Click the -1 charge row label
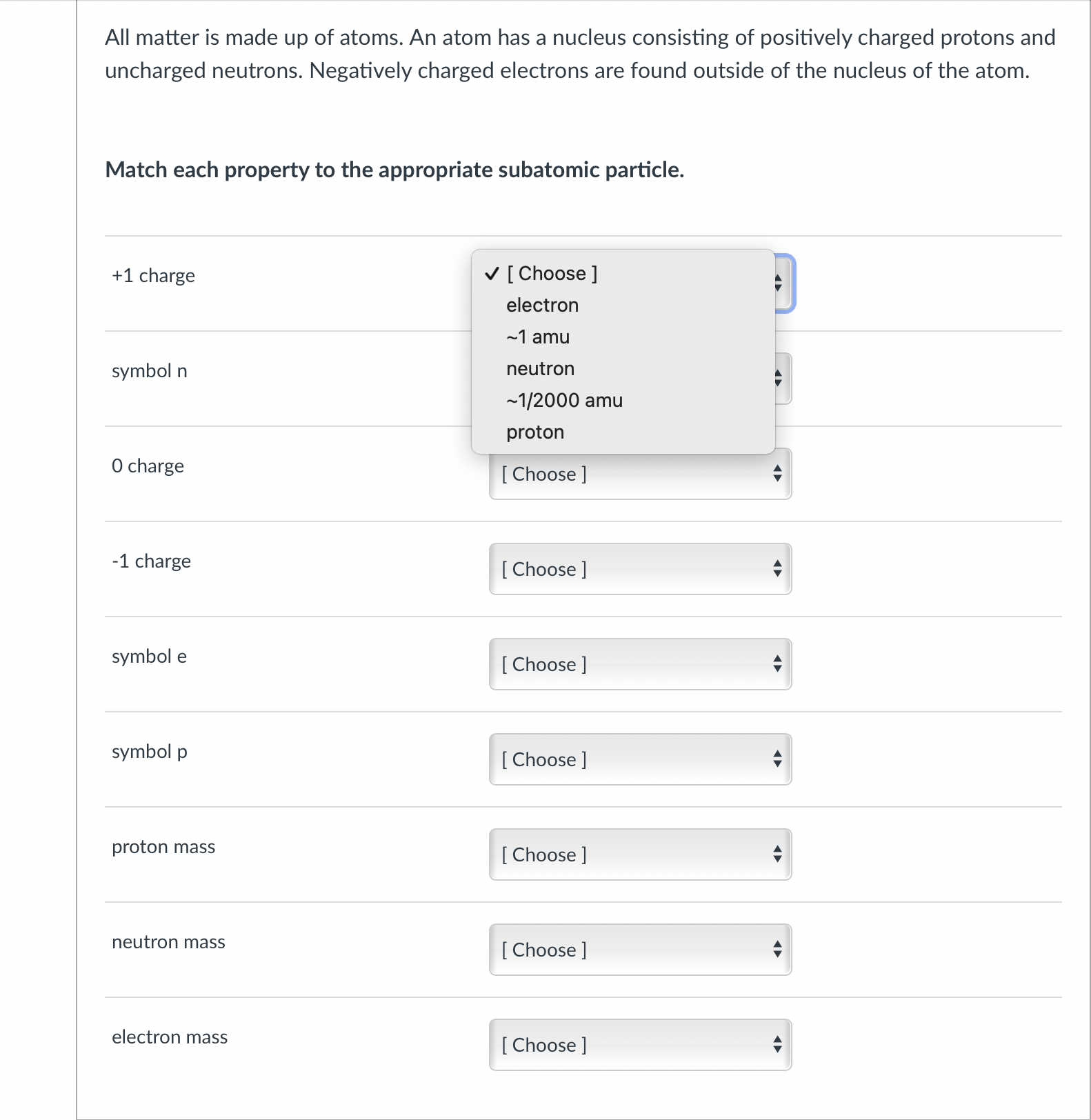 click(x=151, y=561)
